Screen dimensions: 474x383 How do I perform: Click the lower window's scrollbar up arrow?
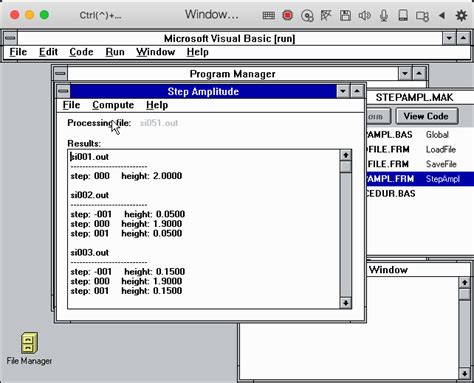[464, 283]
